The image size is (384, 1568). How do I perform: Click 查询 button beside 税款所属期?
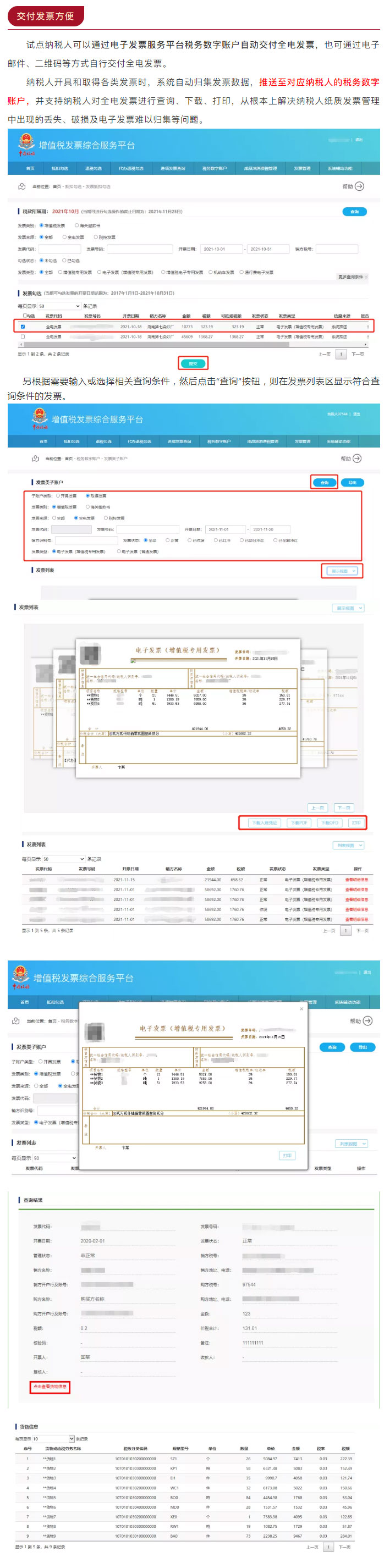point(354,212)
